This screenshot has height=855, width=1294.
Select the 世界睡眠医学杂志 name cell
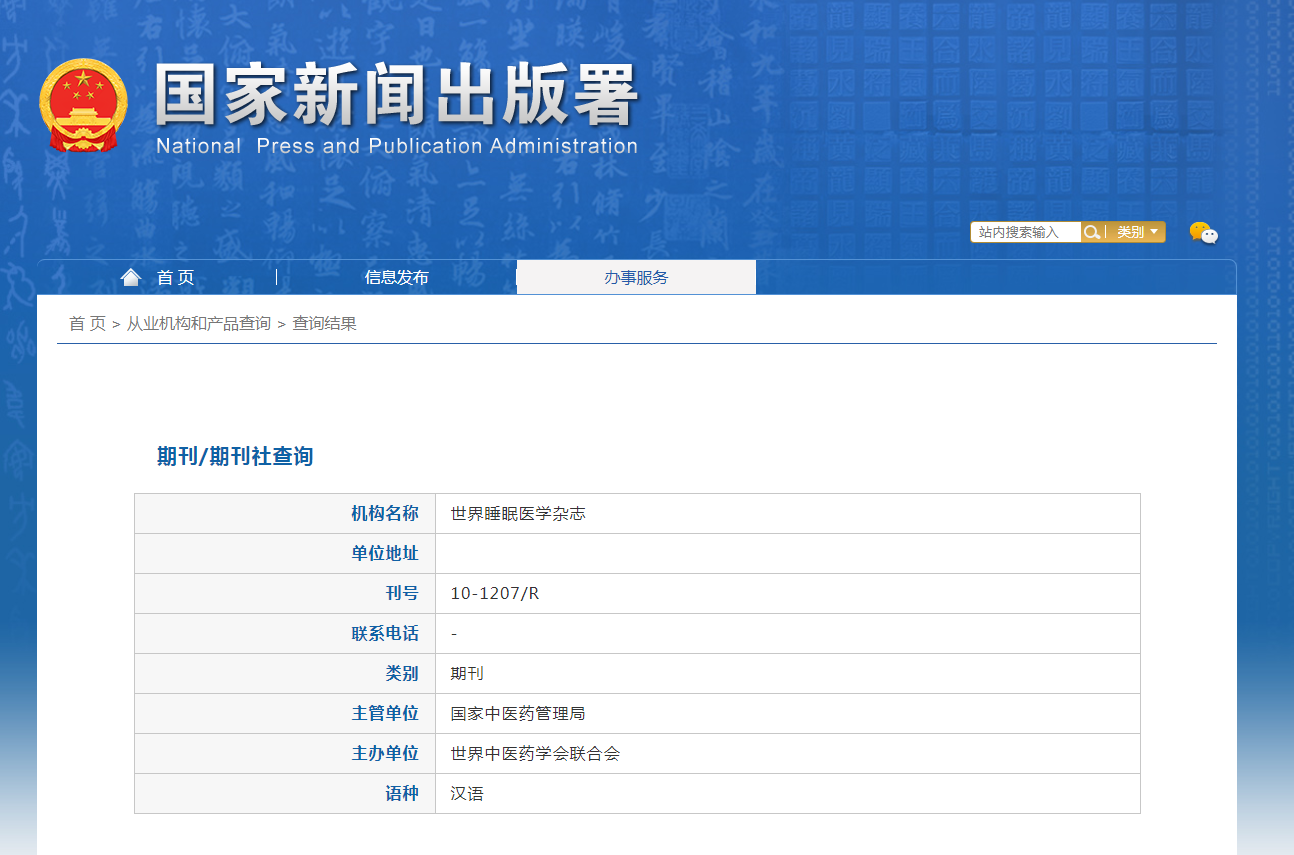[518, 514]
